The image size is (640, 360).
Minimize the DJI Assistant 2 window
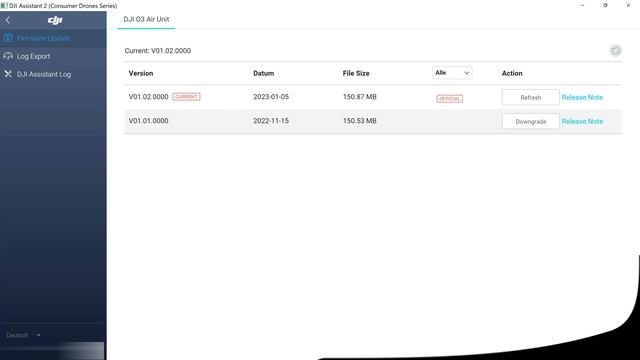[x=582, y=5]
